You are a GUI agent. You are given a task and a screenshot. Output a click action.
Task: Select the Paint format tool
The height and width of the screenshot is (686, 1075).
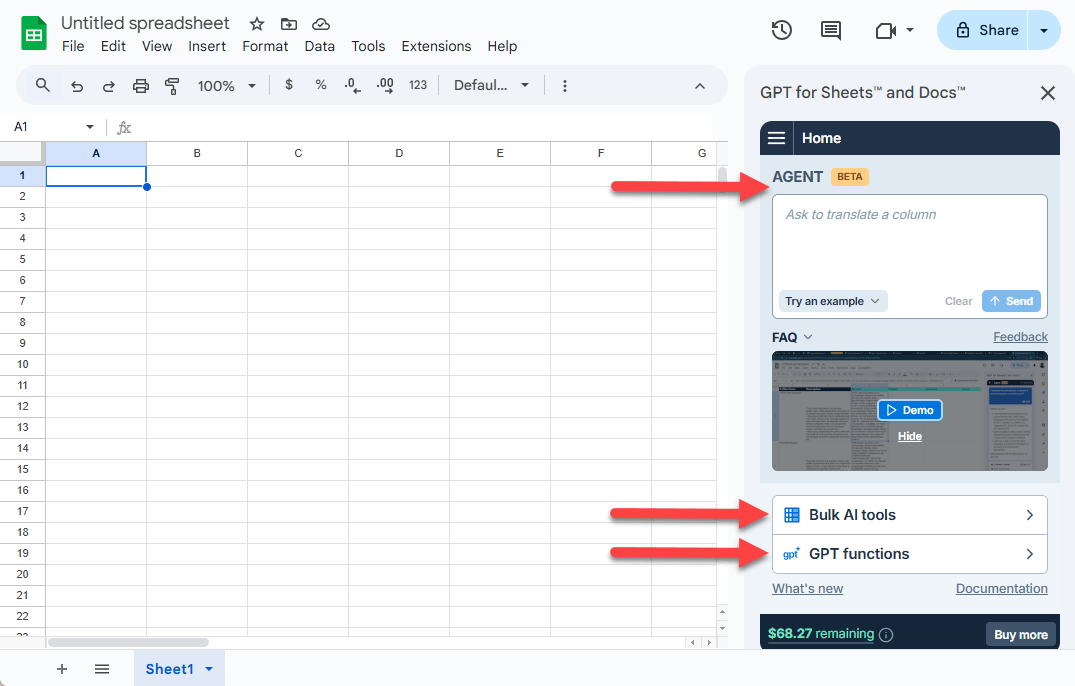172,86
